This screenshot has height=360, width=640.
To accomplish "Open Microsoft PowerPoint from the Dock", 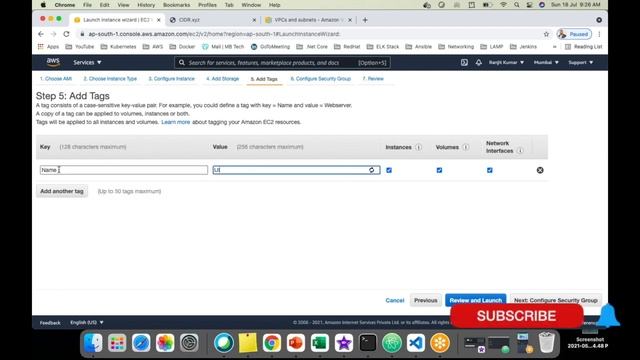I will click(x=296, y=343).
